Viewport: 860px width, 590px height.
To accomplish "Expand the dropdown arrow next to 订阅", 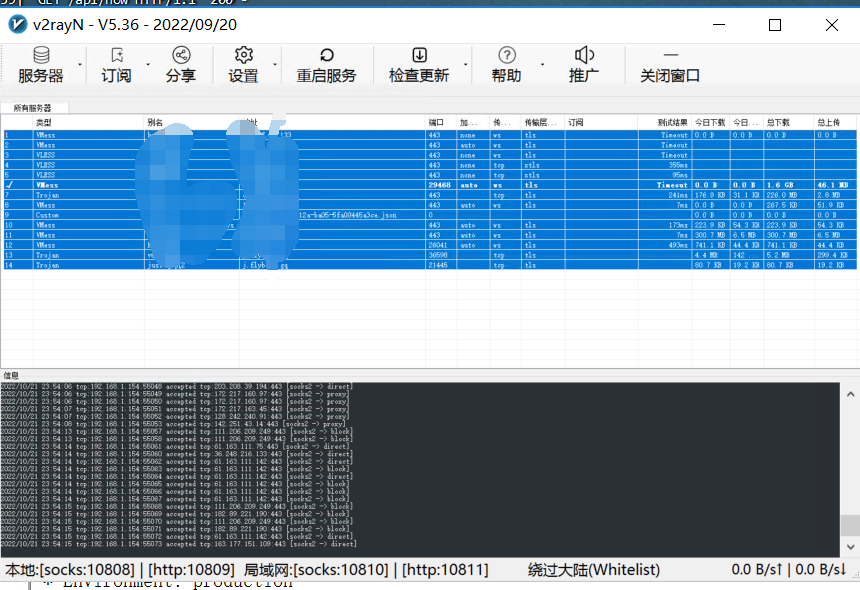I will [146, 66].
